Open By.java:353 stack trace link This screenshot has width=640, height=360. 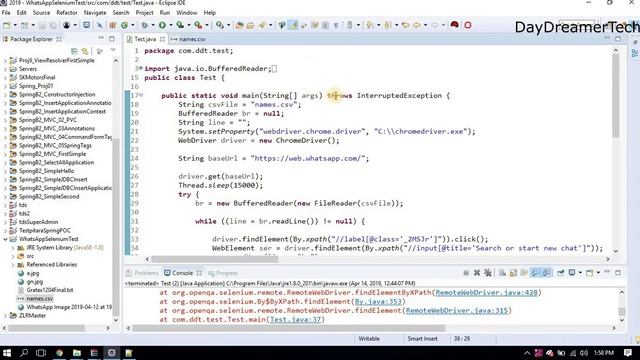click(x=378, y=302)
